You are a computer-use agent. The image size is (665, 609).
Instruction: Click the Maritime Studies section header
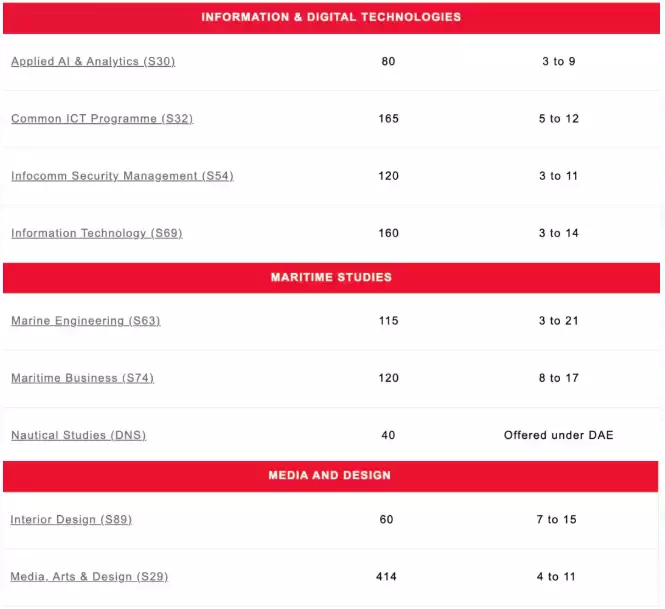331,277
